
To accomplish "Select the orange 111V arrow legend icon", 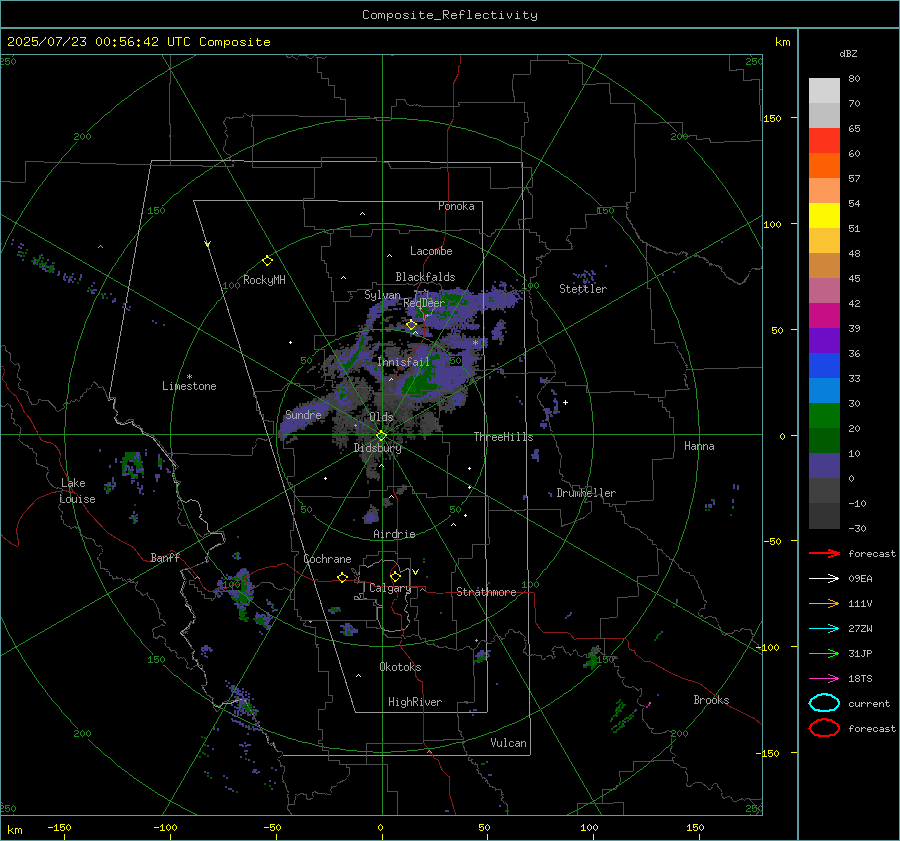I will click(x=824, y=603).
